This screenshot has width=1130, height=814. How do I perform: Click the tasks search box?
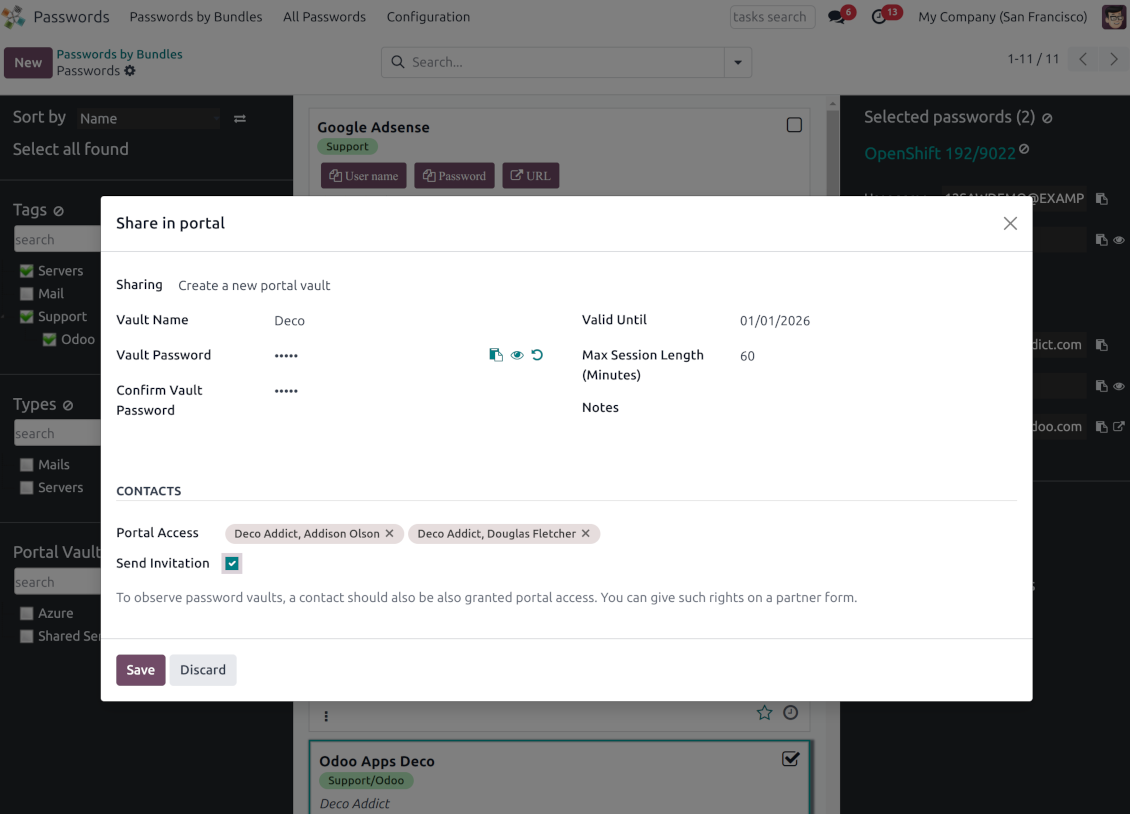point(772,17)
